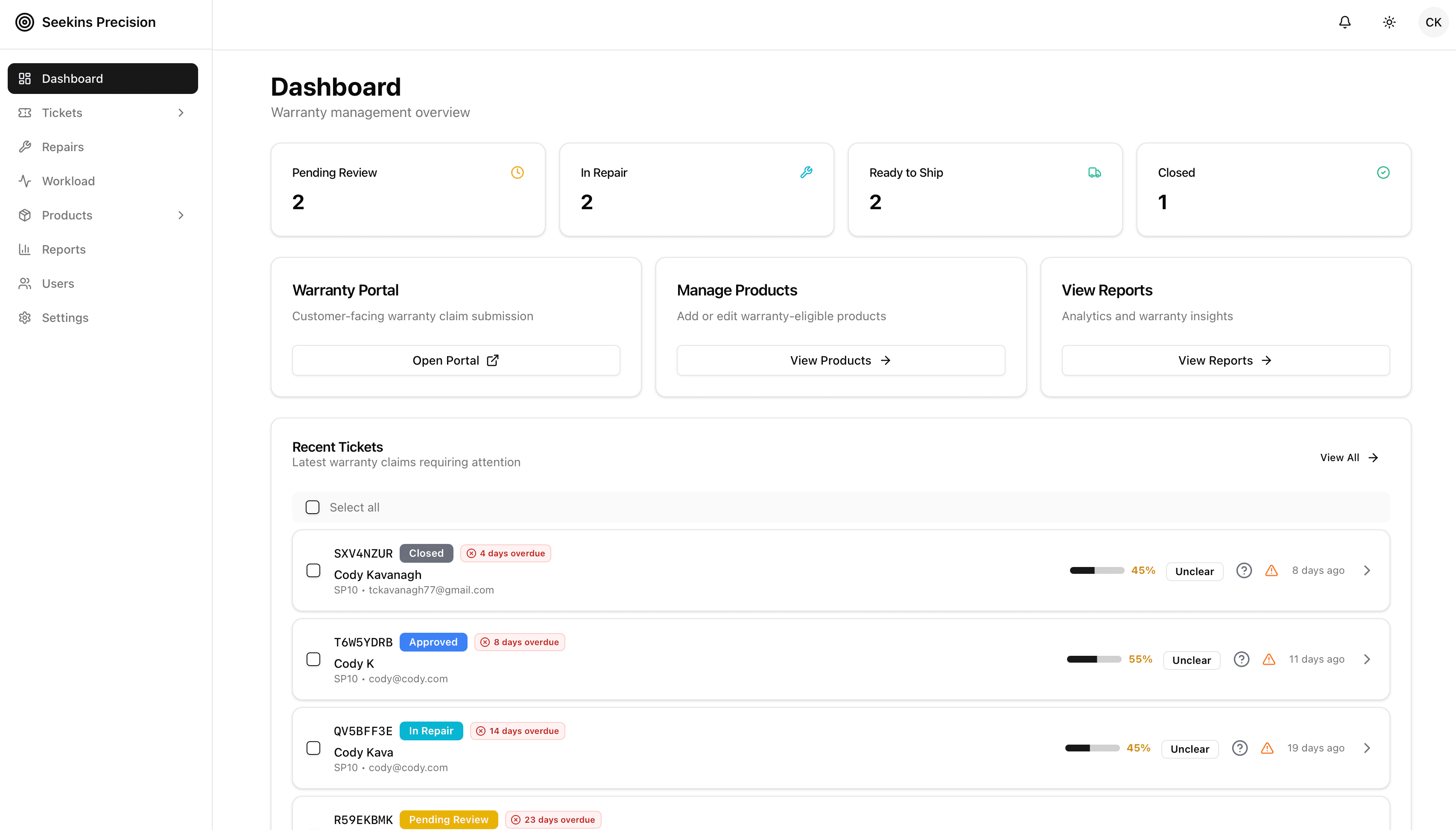The width and height of the screenshot is (1456, 830).
Task: Open Tickets in the sidebar
Action: click(x=102, y=113)
